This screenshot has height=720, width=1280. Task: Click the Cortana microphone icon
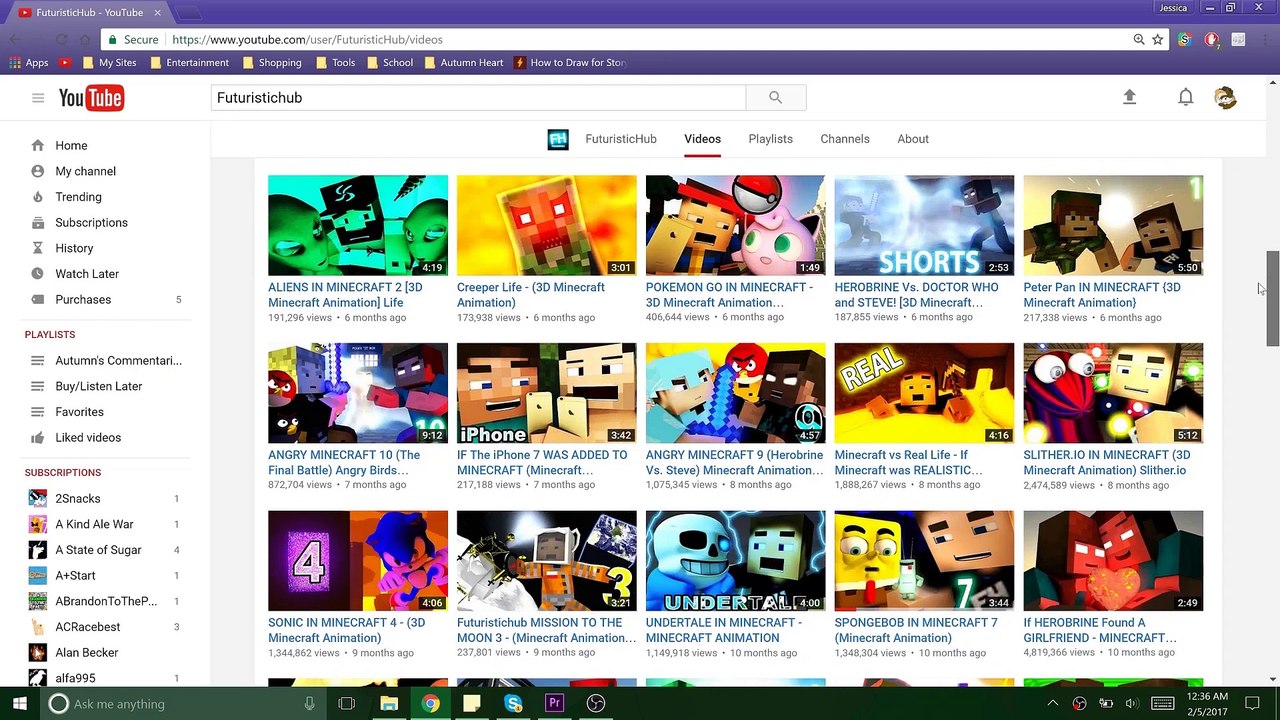[x=309, y=704]
